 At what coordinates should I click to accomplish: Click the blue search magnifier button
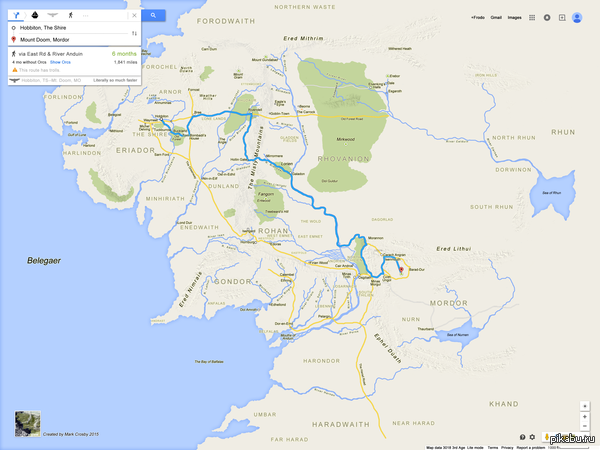(153, 15)
